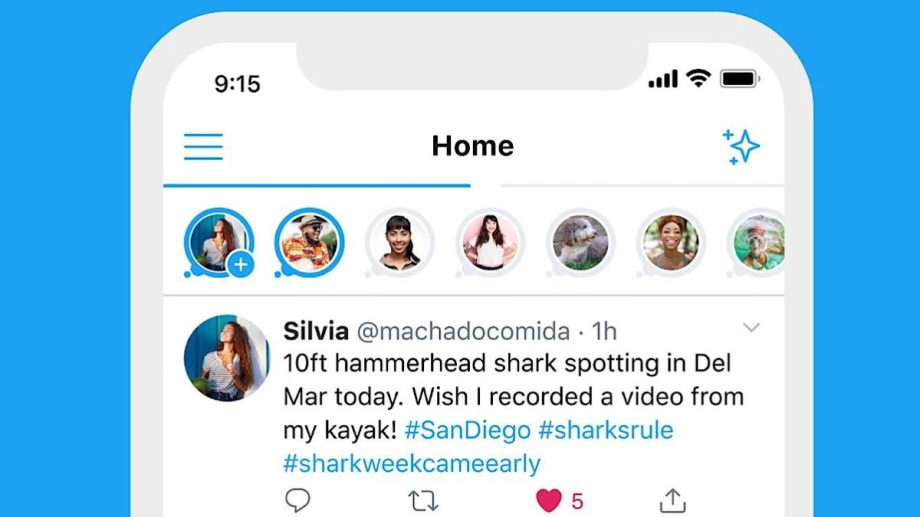View fleet of man in hat
Viewport: 920px width, 517px height.
coord(309,242)
